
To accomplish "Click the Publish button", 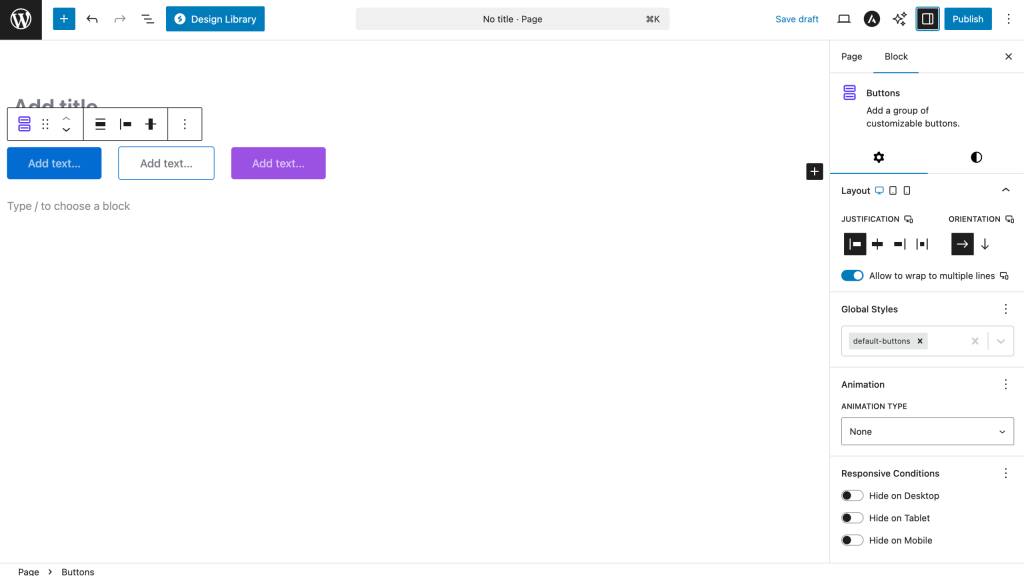I will pos(967,19).
